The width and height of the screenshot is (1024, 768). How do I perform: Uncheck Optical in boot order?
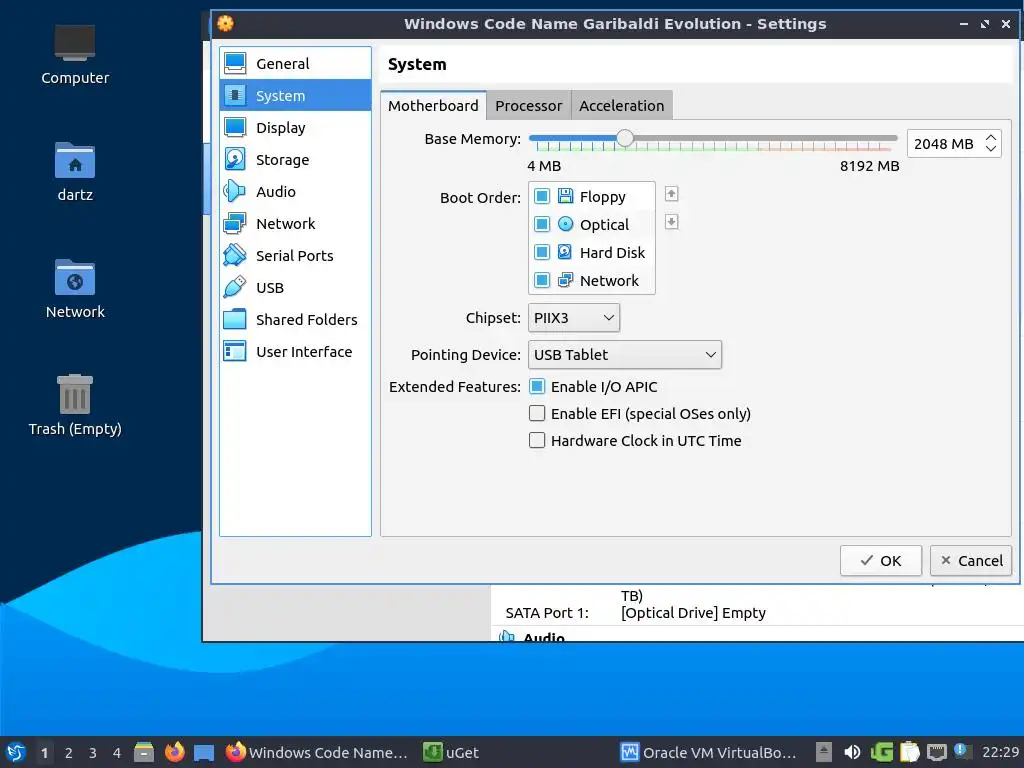click(542, 224)
